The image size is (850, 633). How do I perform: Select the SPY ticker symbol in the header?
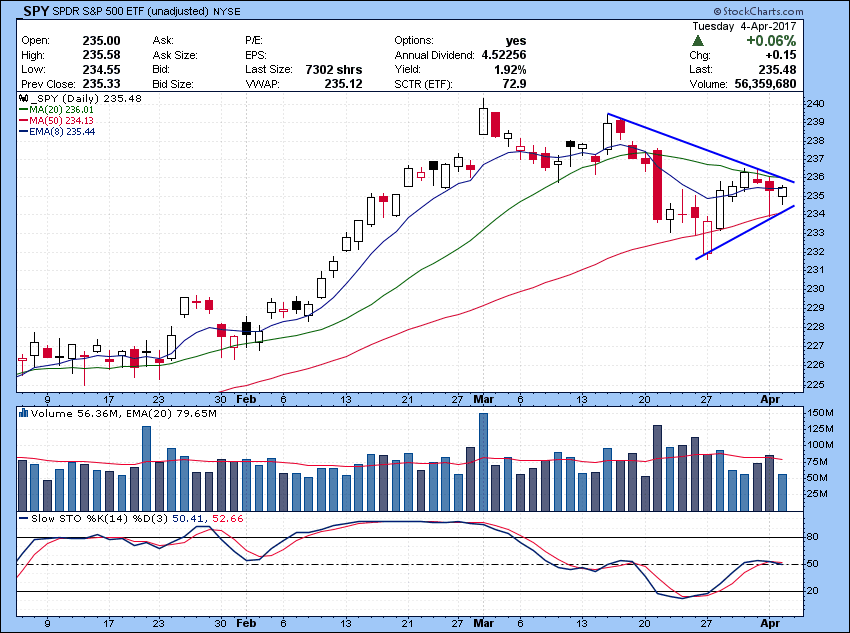pos(36,11)
